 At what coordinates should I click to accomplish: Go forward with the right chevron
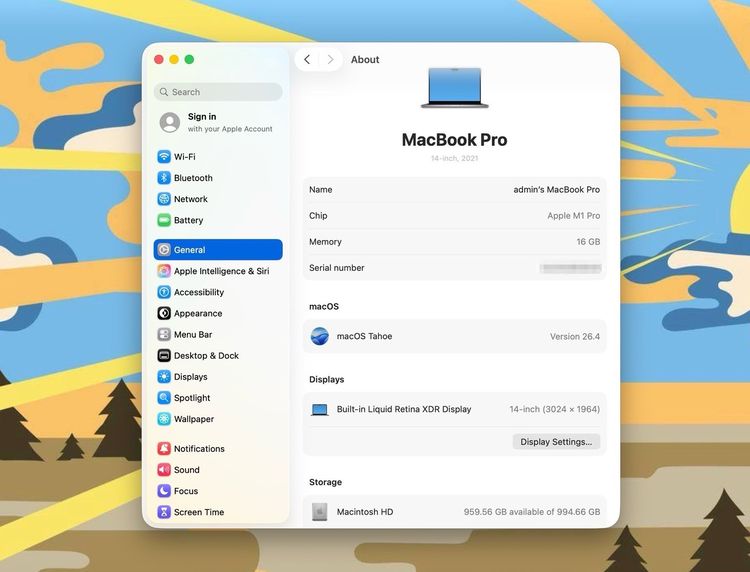click(330, 59)
